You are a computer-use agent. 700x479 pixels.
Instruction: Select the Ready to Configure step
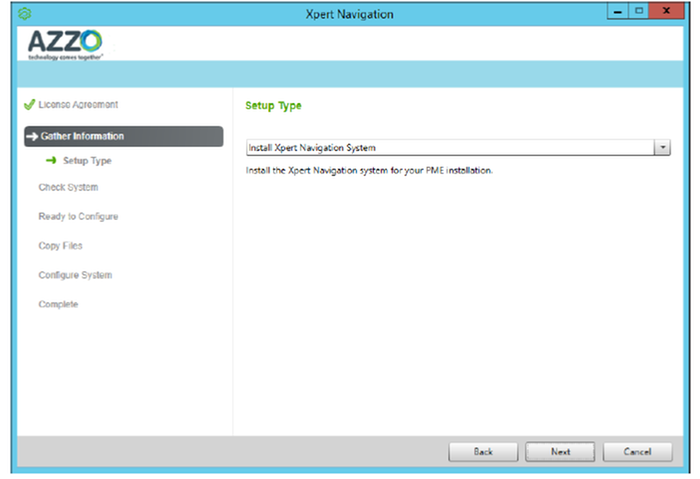tap(78, 217)
